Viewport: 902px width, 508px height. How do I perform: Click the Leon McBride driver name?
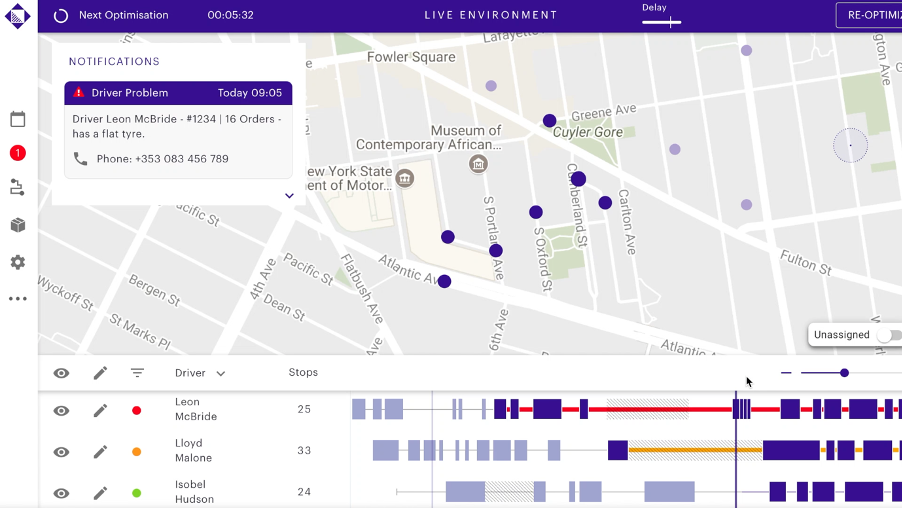(196, 409)
